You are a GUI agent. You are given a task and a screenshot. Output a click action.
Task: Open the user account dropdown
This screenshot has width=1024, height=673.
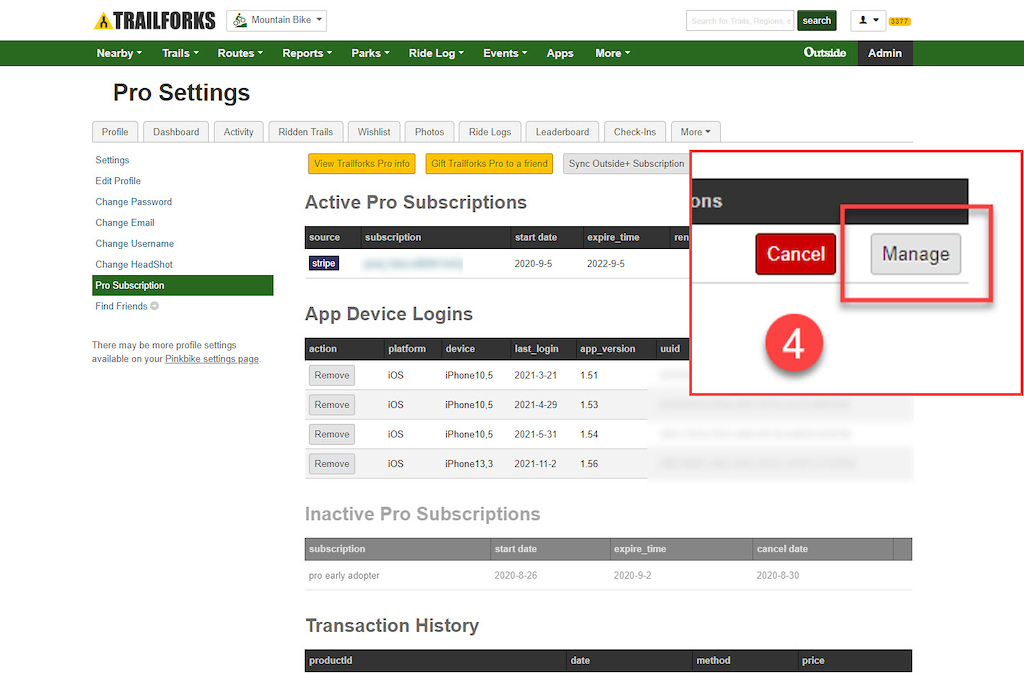pos(868,20)
